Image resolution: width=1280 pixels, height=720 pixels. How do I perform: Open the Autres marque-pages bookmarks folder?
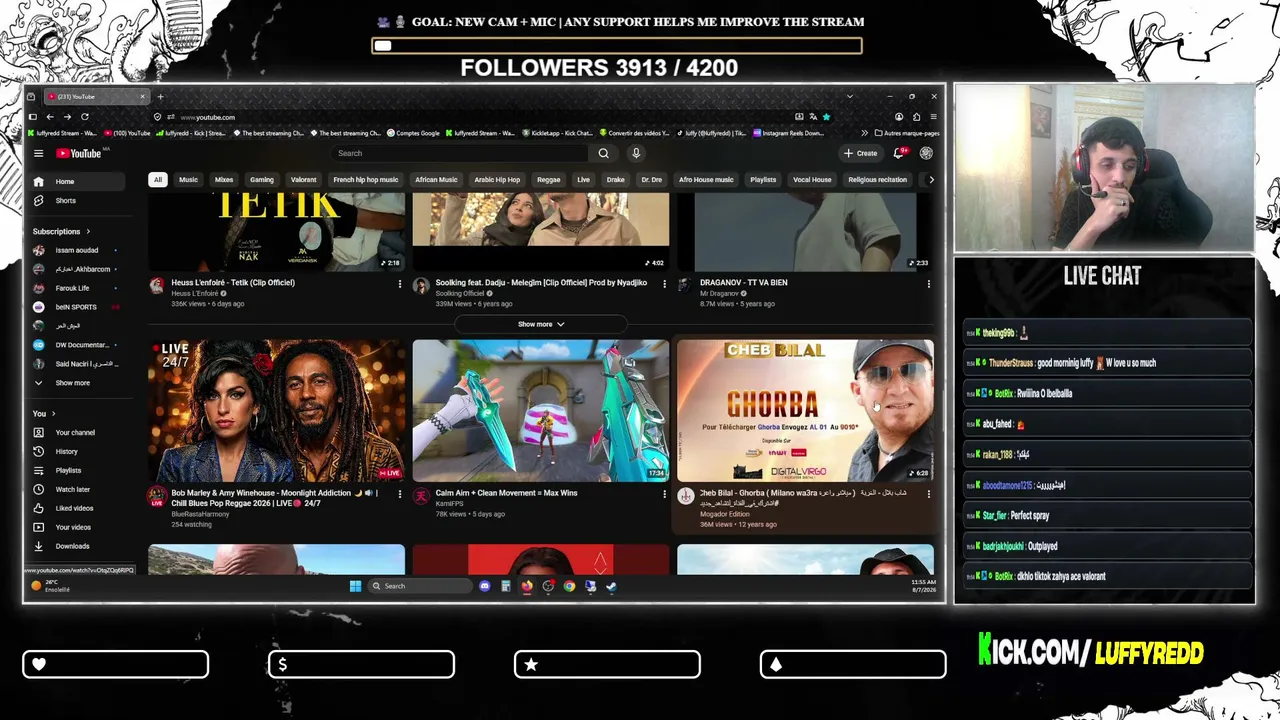pyautogui.click(x=907, y=133)
